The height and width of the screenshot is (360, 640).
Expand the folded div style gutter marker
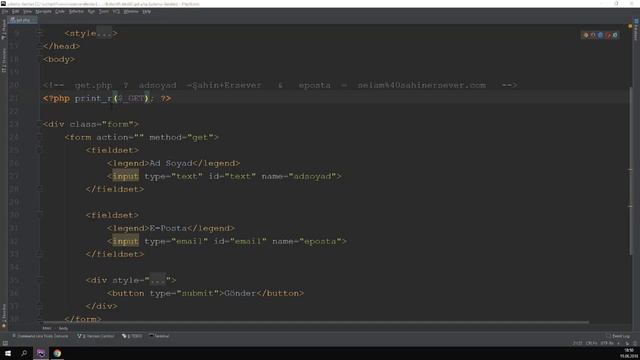pyautogui.click(x=40, y=280)
